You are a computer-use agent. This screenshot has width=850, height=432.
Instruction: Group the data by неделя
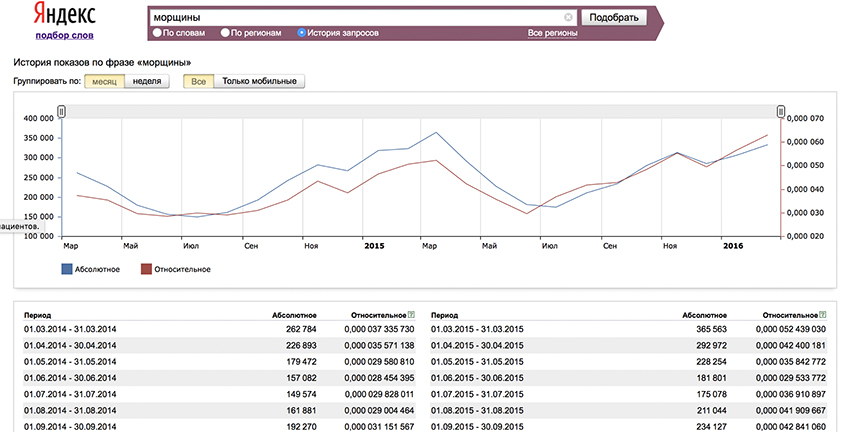pyautogui.click(x=147, y=81)
